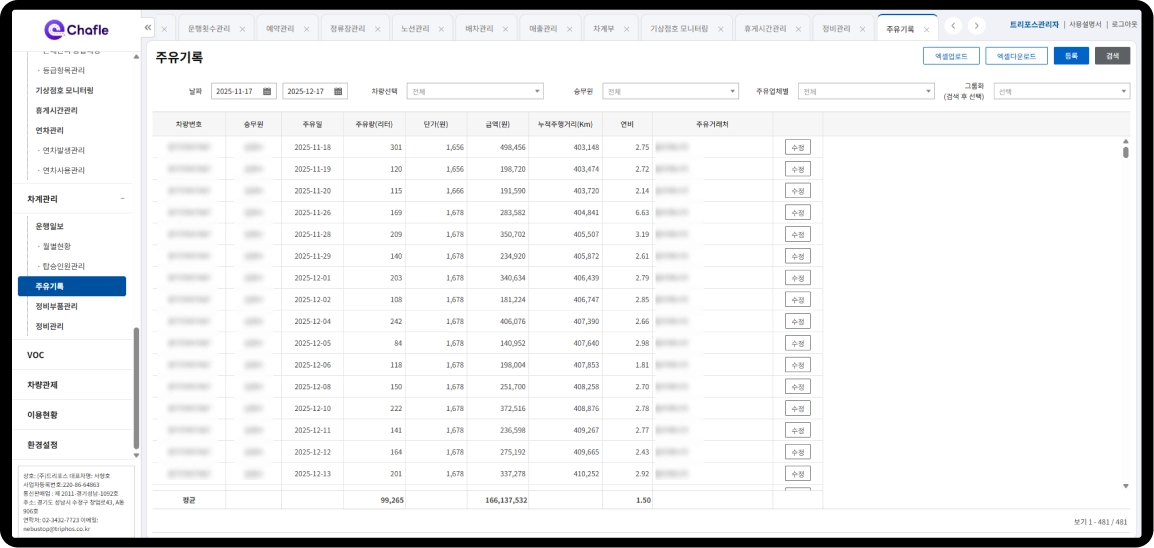Expand the 그룹화 selection dropdown

point(1061,91)
